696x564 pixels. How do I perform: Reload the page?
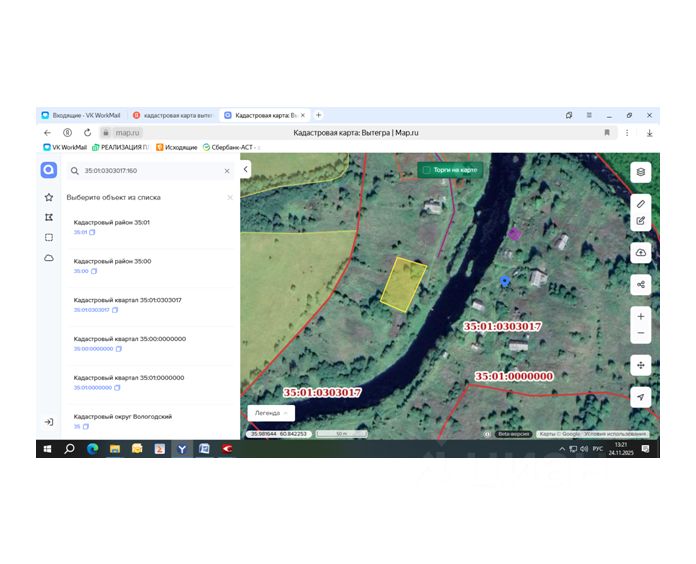click(x=87, y=133)
